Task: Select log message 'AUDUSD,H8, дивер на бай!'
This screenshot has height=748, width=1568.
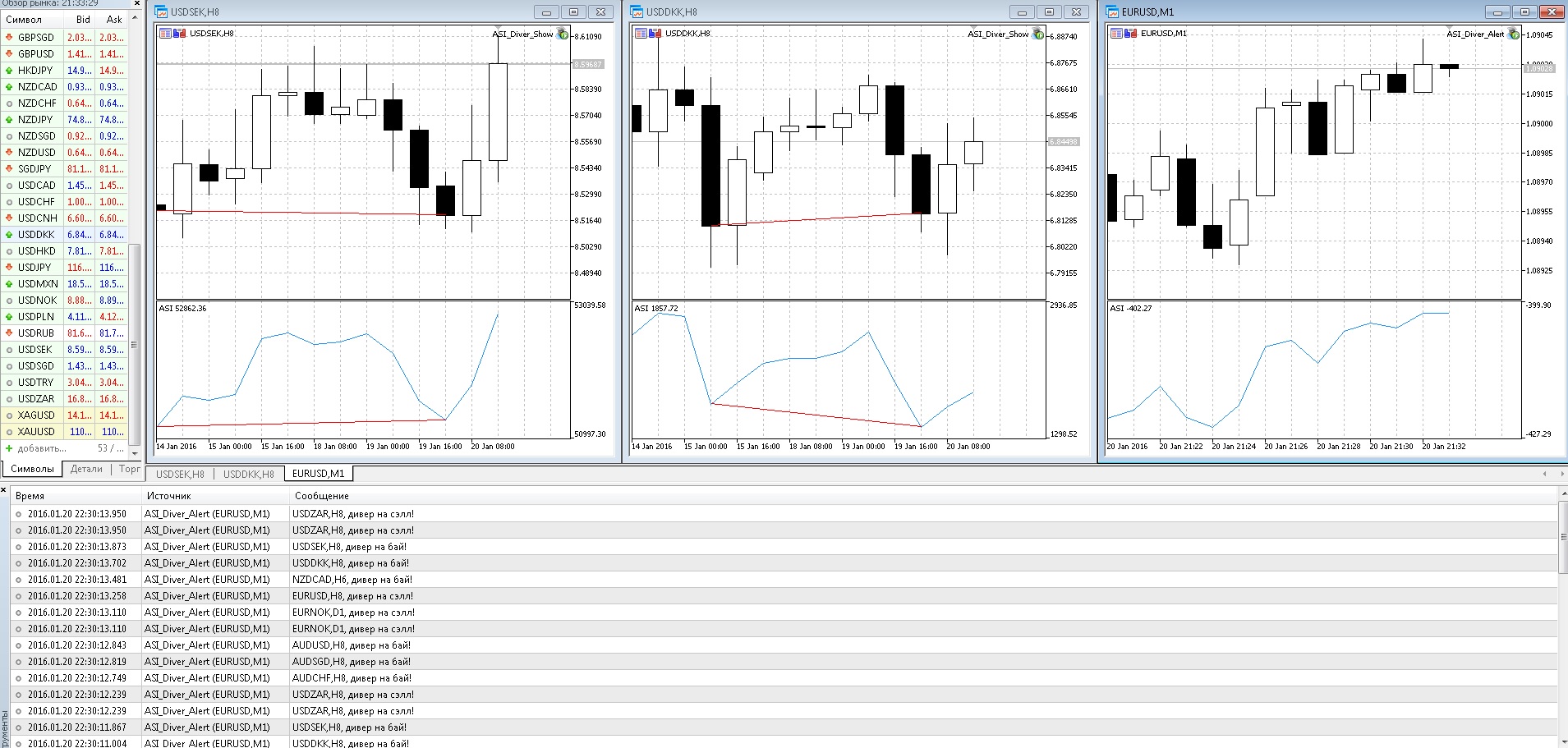Action: click(x=352, y=645)
